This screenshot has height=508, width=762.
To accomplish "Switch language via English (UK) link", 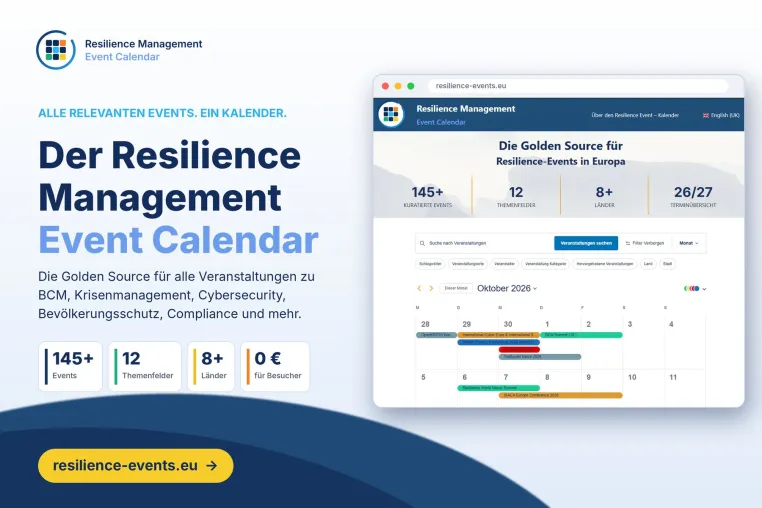I will (x=721, y=115).
